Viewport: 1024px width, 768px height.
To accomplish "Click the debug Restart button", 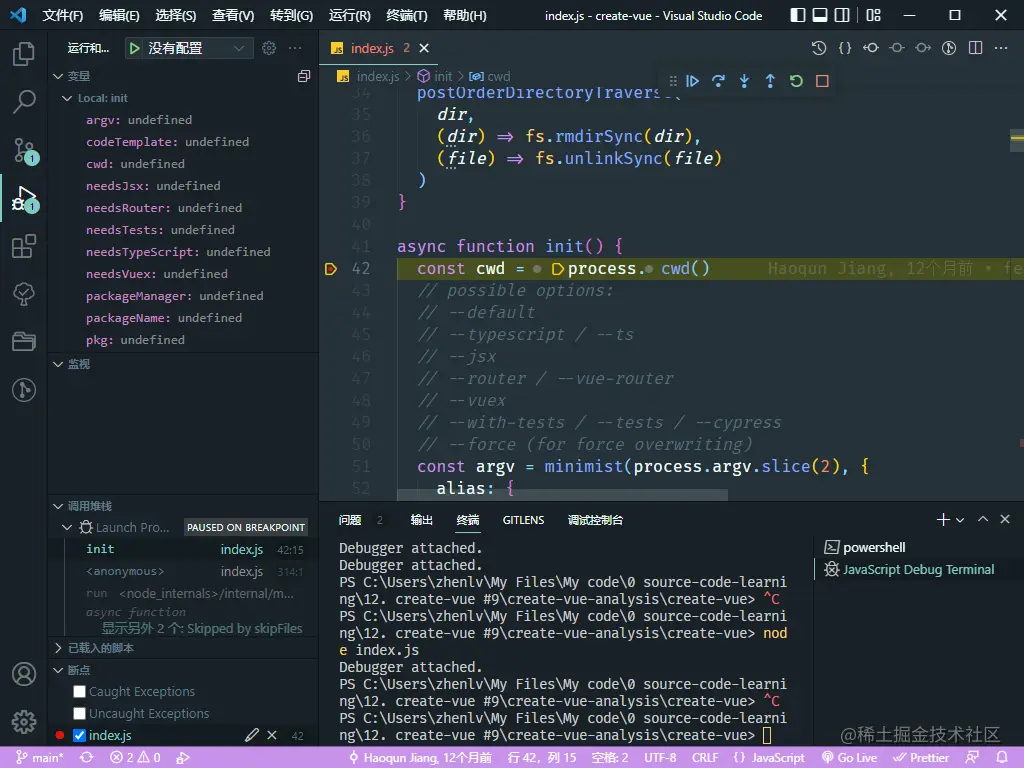I will pyautogui.click(x=796, y=81).
